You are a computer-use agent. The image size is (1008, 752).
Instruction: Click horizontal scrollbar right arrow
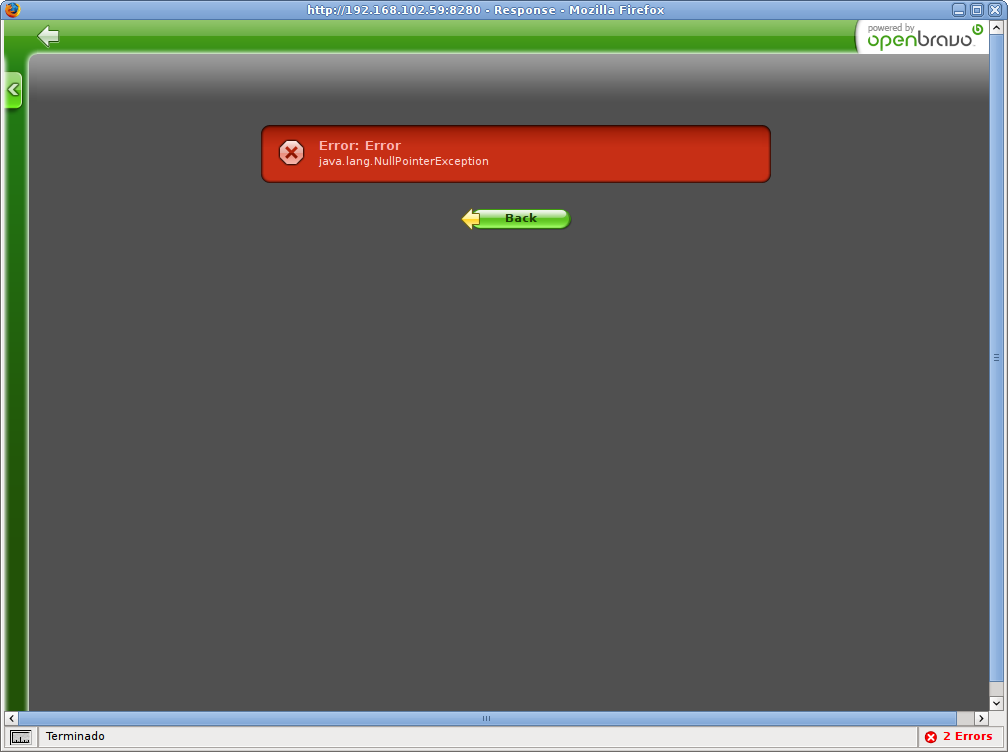981,719
